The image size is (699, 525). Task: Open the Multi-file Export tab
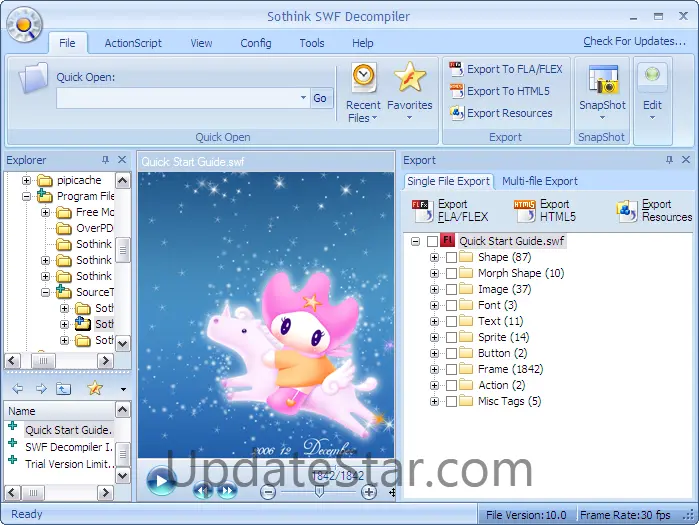click(x=539, y=181)
